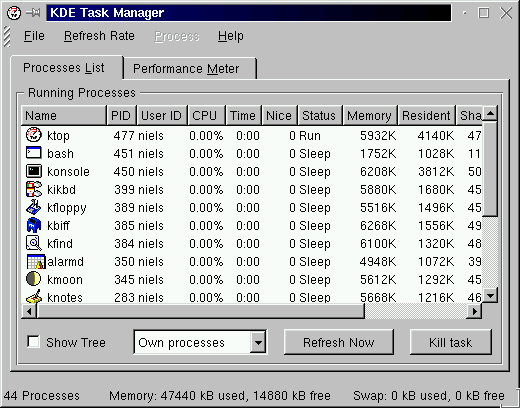Sort by the Memory column header
This screenshot has width=520, height=408.
coord(370,115)
